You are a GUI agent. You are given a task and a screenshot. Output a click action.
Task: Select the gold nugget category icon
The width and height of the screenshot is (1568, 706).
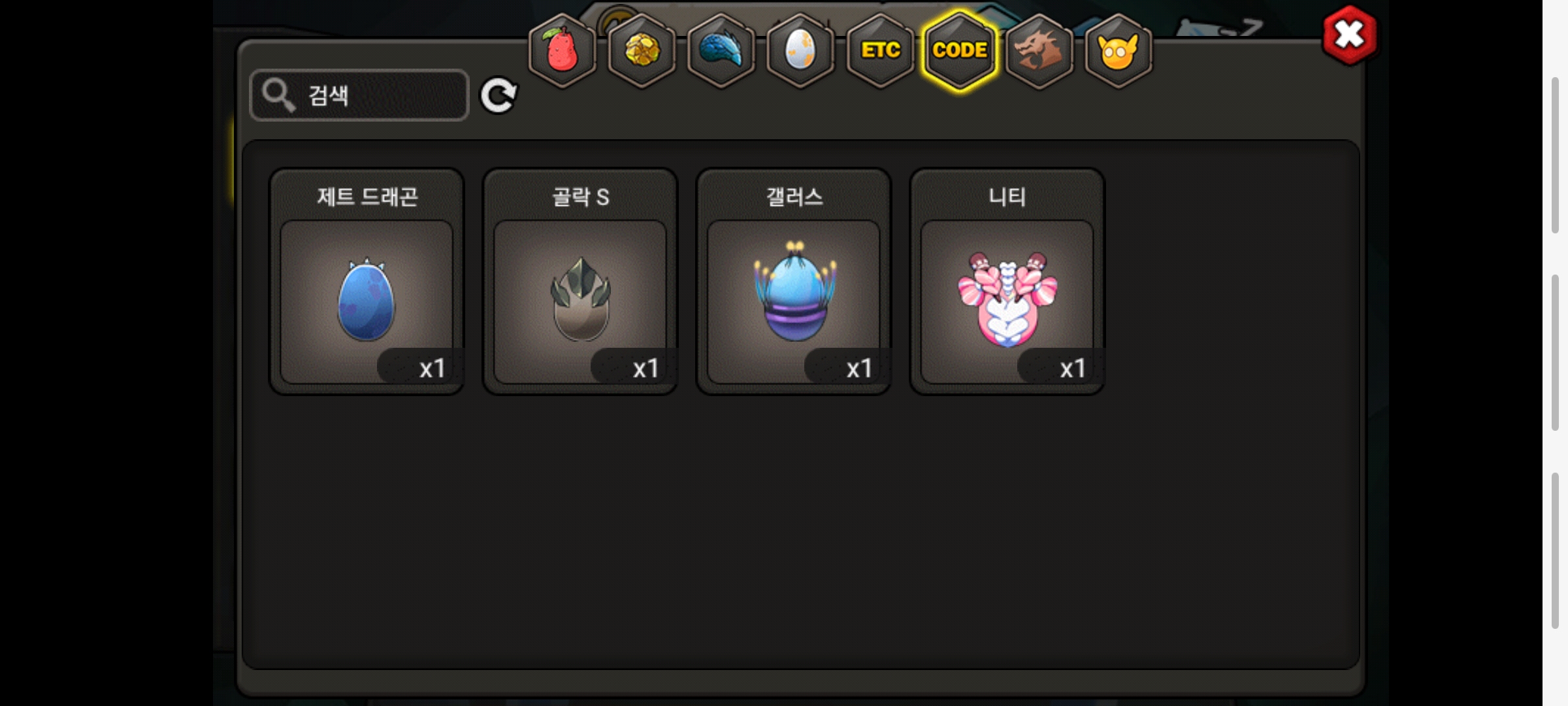point(642,50)
